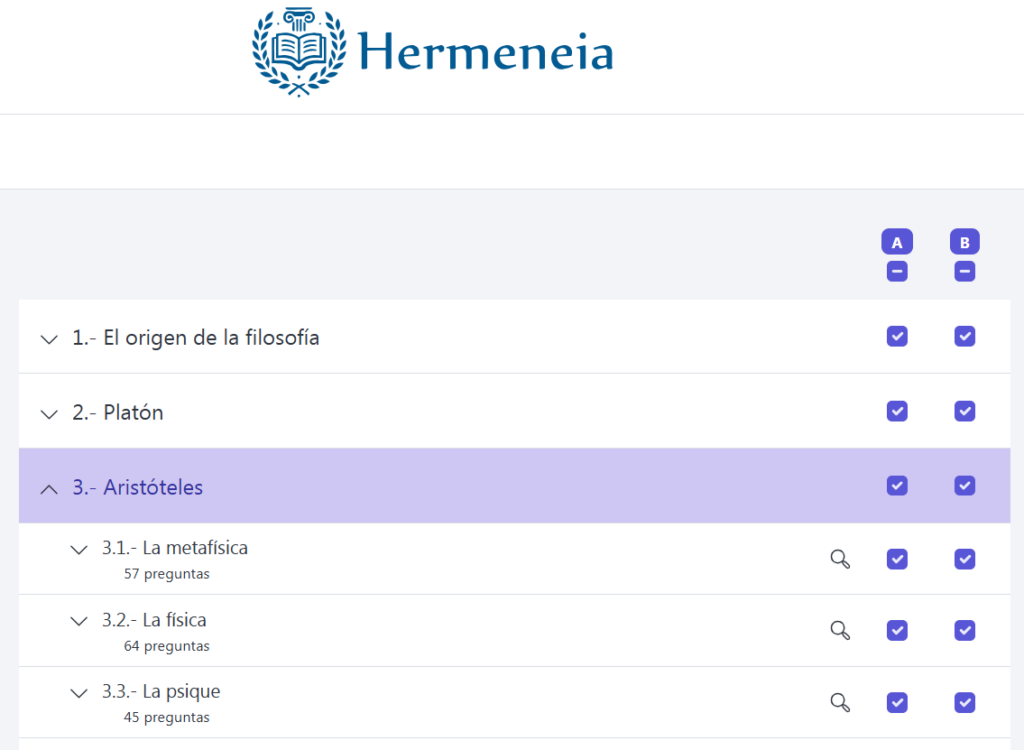Expand subsection 3.1 La metafísica chevron

(x=79, y=549)
